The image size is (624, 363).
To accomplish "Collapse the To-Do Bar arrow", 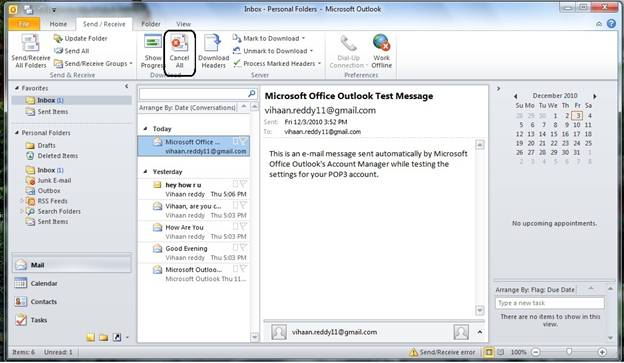I will (498, 88).
